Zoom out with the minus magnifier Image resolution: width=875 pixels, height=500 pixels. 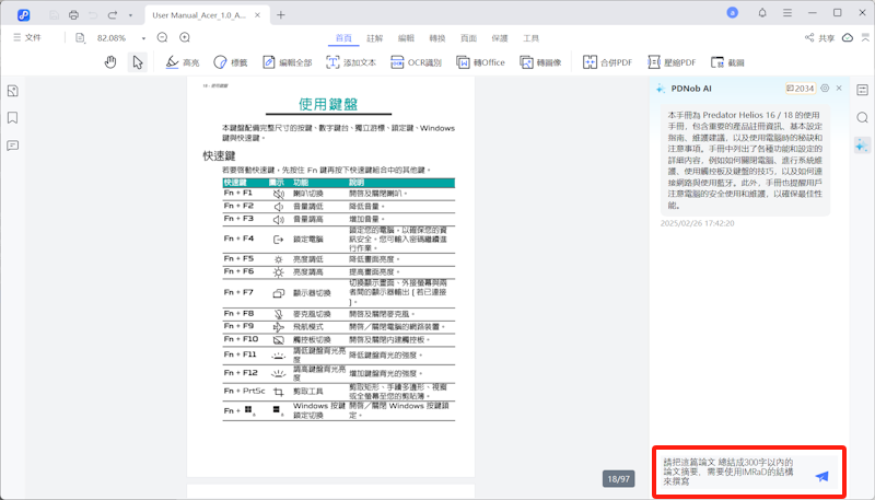162,37
